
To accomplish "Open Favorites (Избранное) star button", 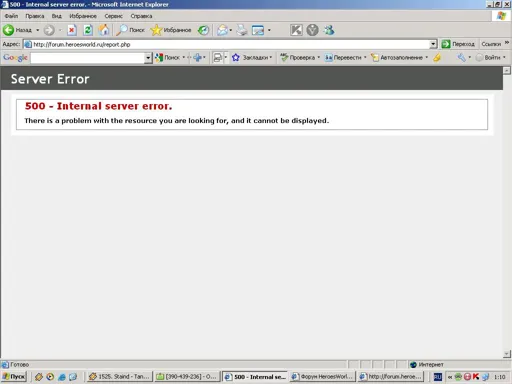I will [x=171, y=30].
